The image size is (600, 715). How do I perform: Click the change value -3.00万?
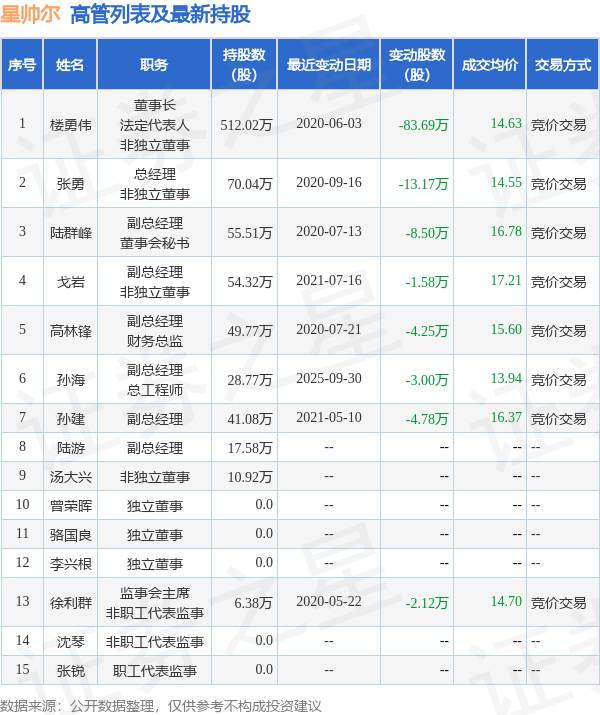pyautogui.click(x=427, y=379)
